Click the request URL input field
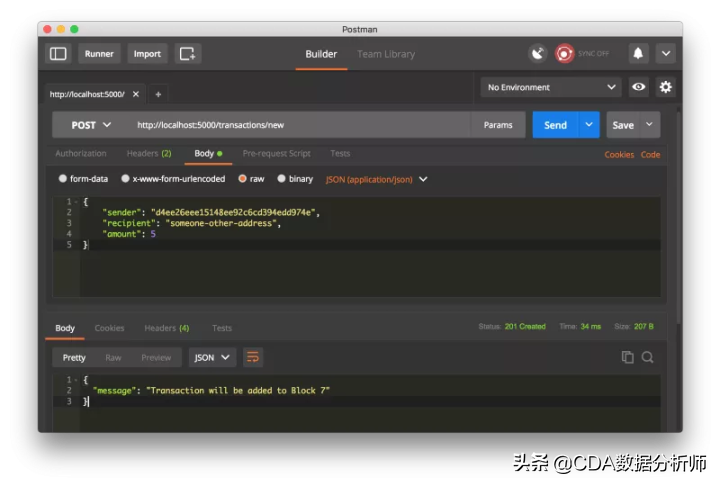 [x=298, y=124]
